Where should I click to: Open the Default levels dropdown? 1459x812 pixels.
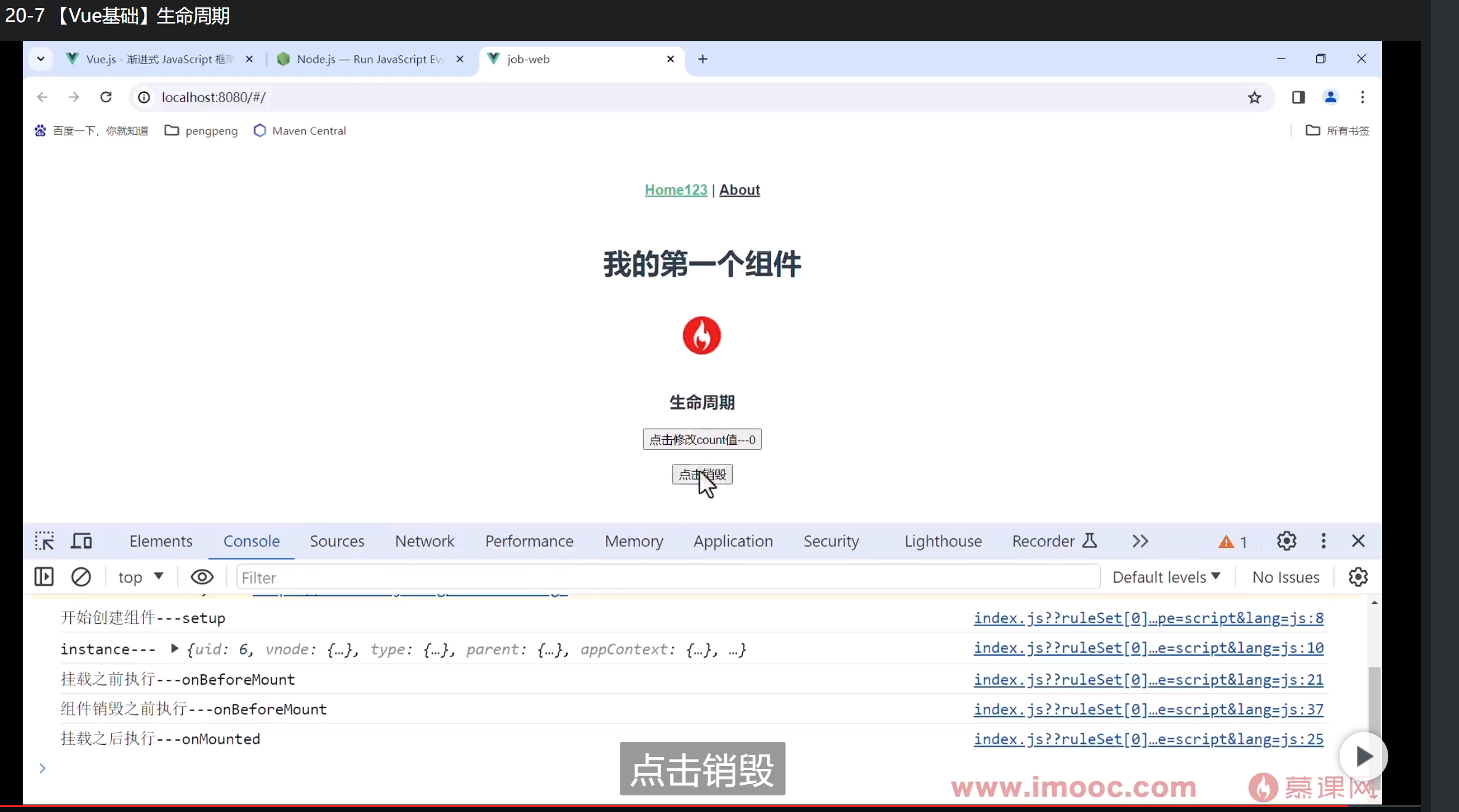[x=1165, y=577]
